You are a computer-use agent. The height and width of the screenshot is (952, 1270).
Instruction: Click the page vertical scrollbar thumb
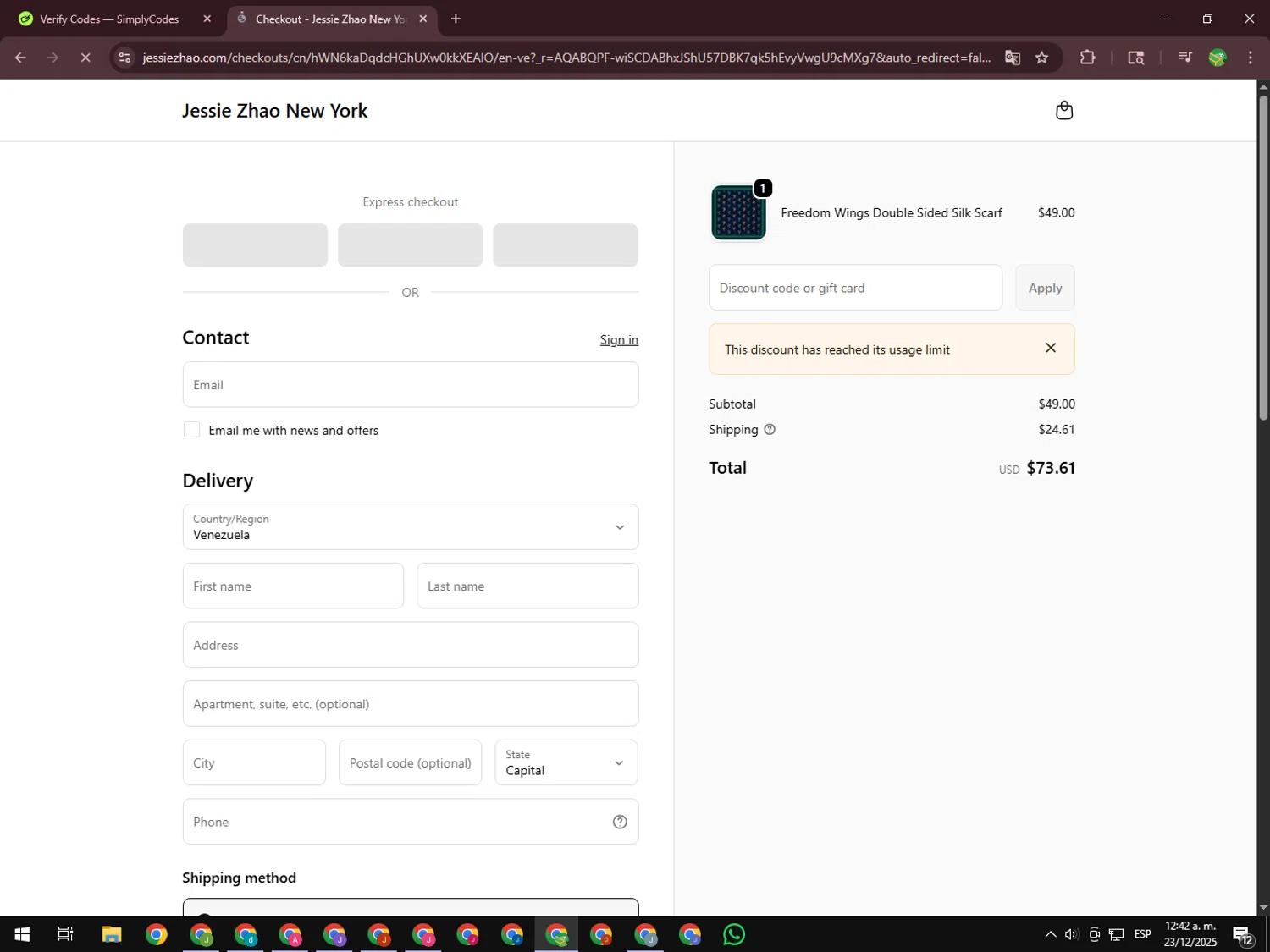point(1263,258)
